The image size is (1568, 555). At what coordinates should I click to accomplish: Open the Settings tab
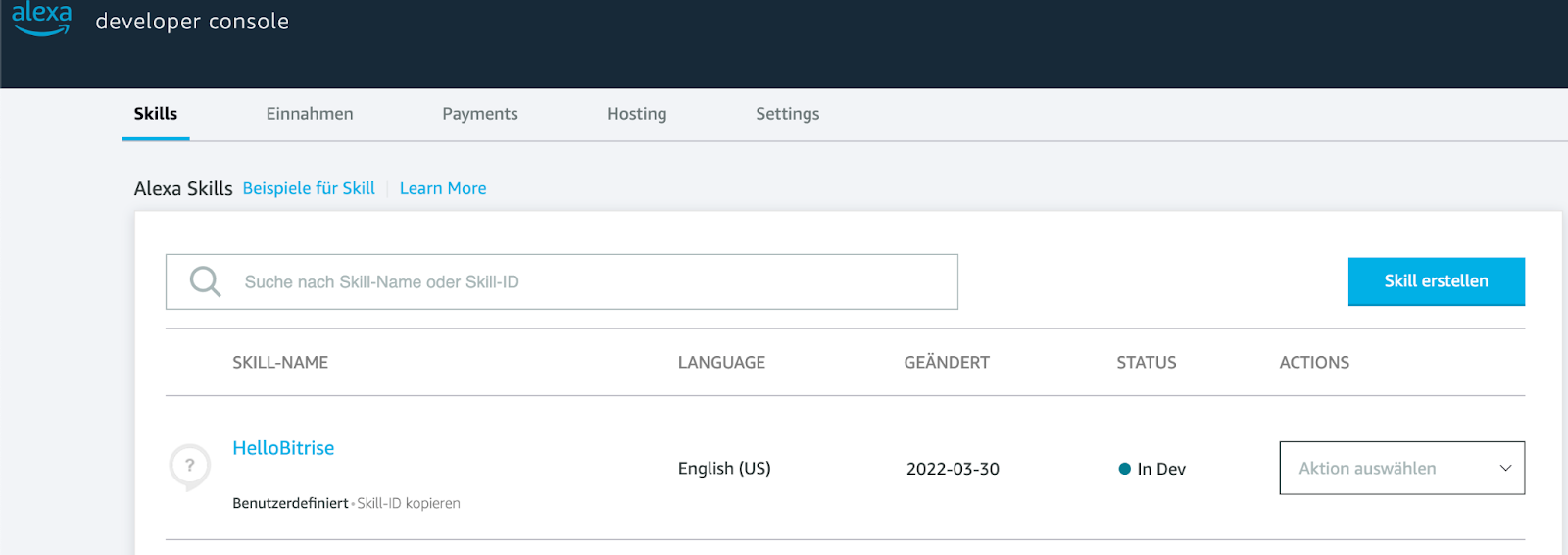(x=787, y=114)
